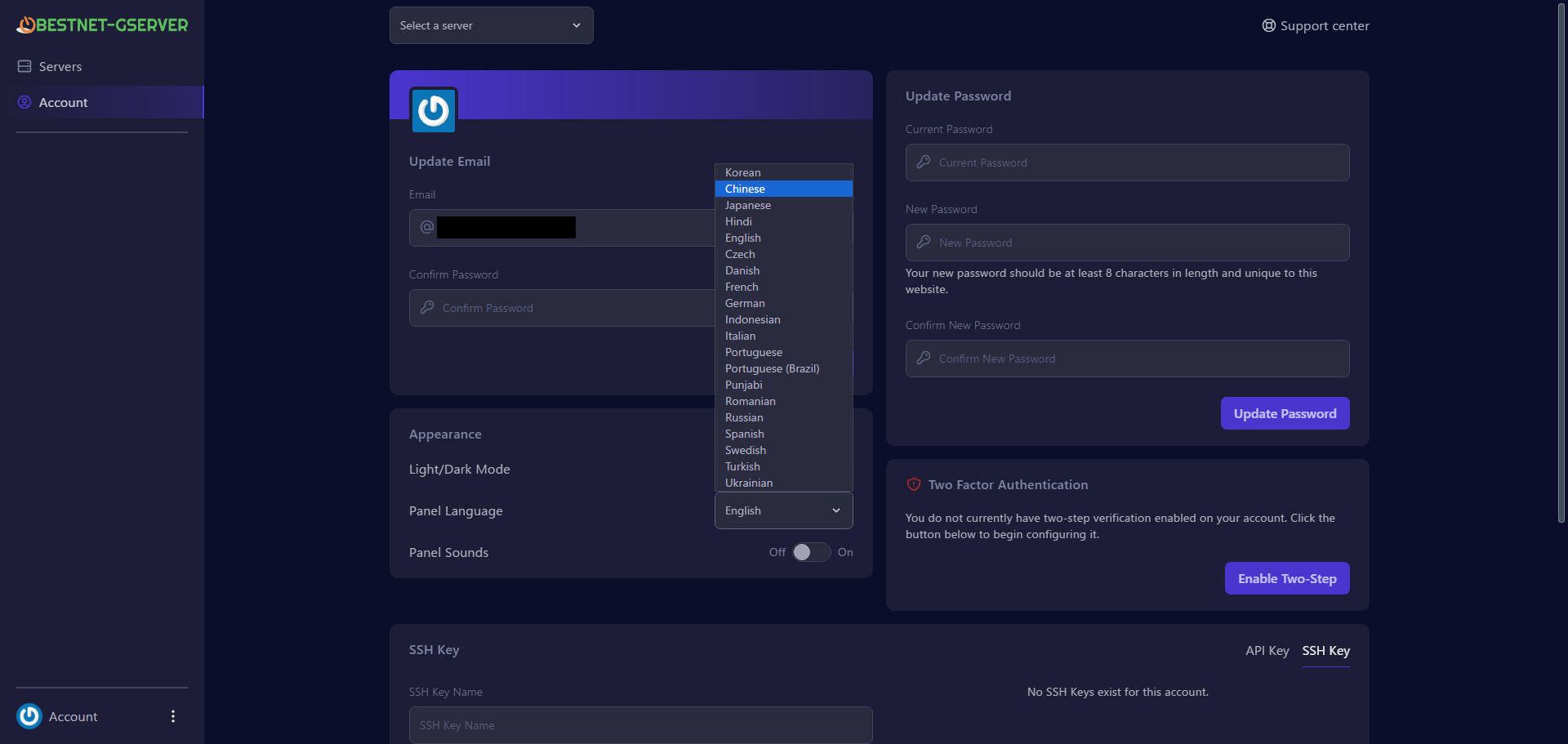Toggle the Panel Sounds switch
Screen dimensions: 1568x744
point(811,552)
